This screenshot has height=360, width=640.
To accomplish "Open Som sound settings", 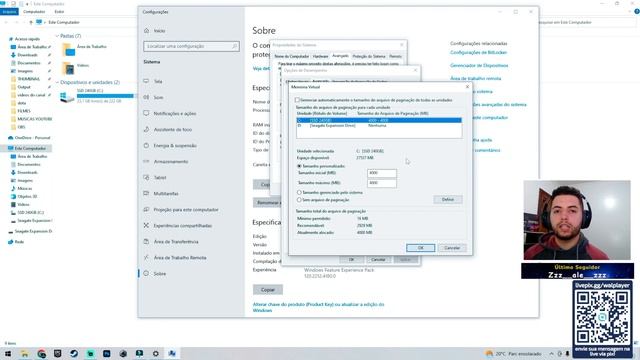I will (158, 97).
